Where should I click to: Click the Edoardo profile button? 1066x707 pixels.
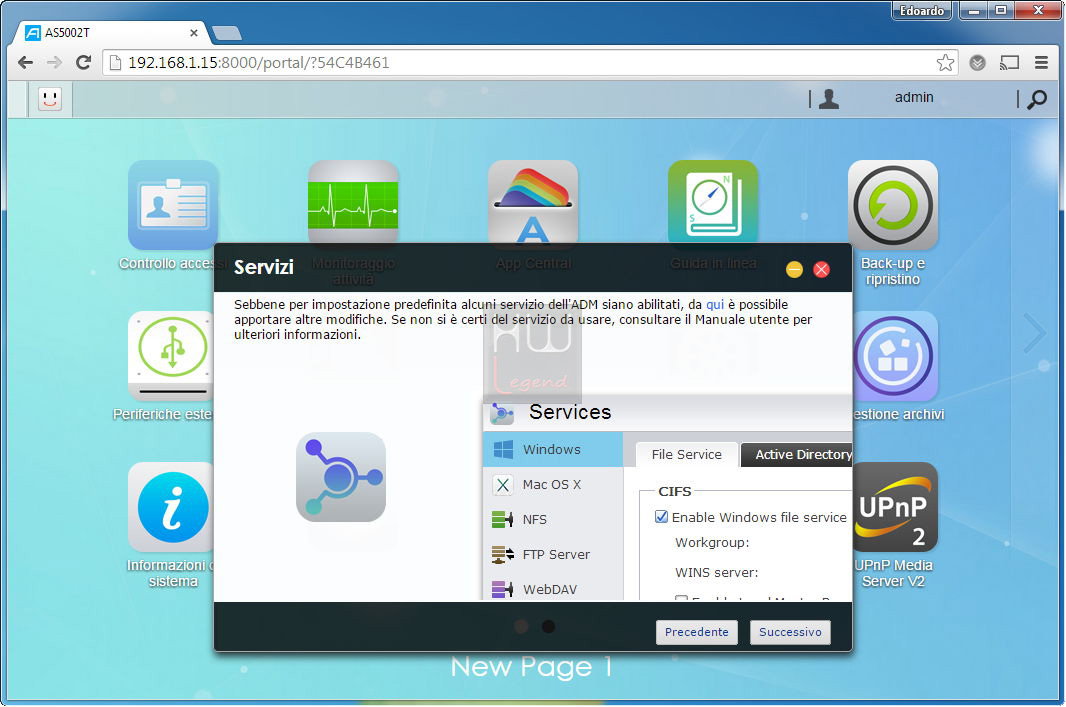click(x=921, y=10)
